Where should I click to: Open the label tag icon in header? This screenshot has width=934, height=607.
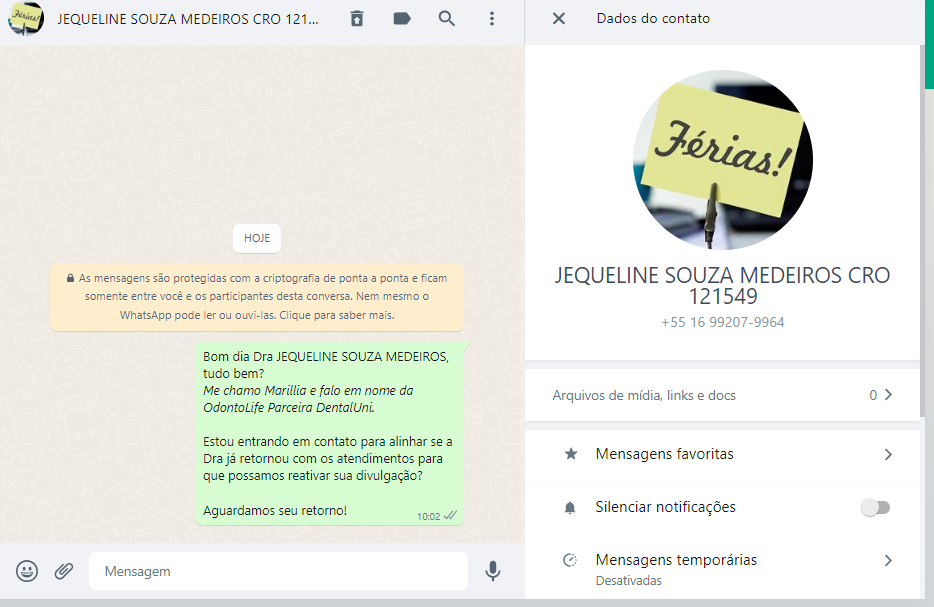click(x=402, y=18)
